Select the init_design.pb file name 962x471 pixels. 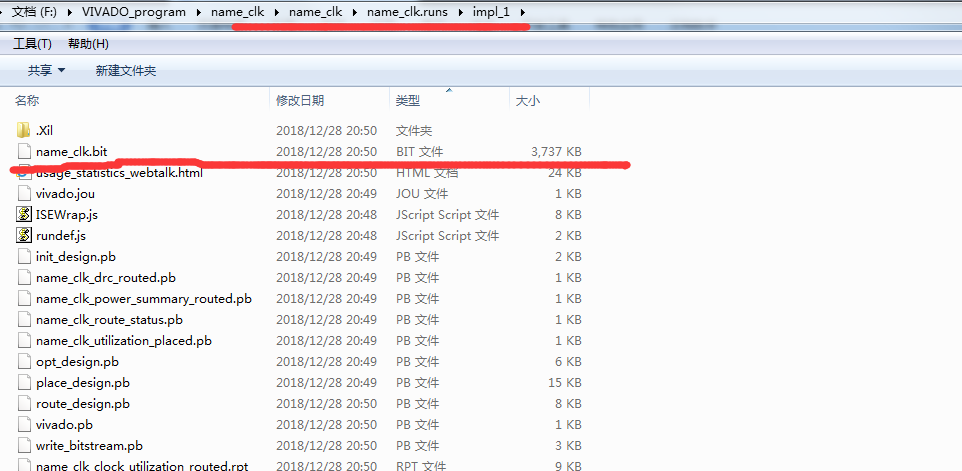[x=75, y=256]
